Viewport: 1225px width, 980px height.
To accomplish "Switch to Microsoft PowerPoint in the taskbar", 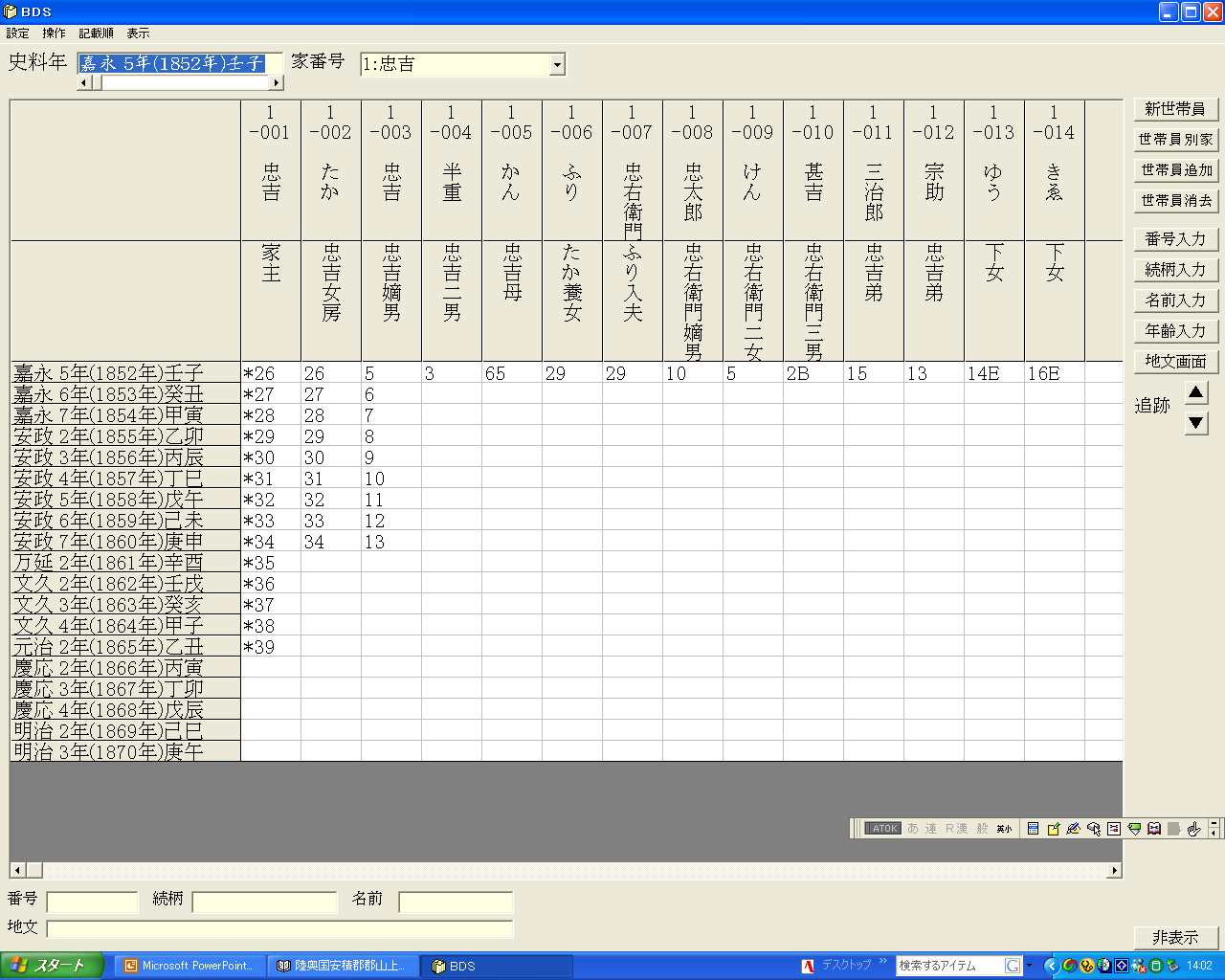I will pos(189,966).
